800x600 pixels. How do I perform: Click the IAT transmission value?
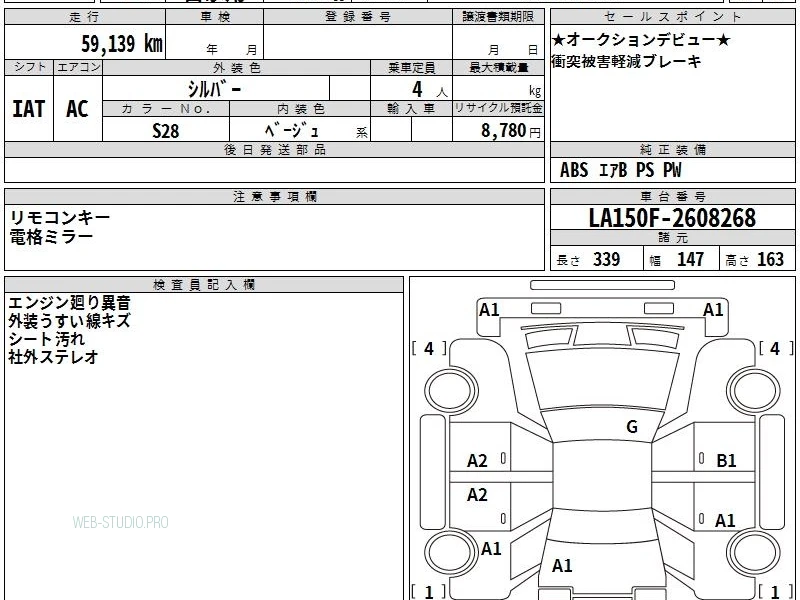pyautogui.click(x=29, y=109)
